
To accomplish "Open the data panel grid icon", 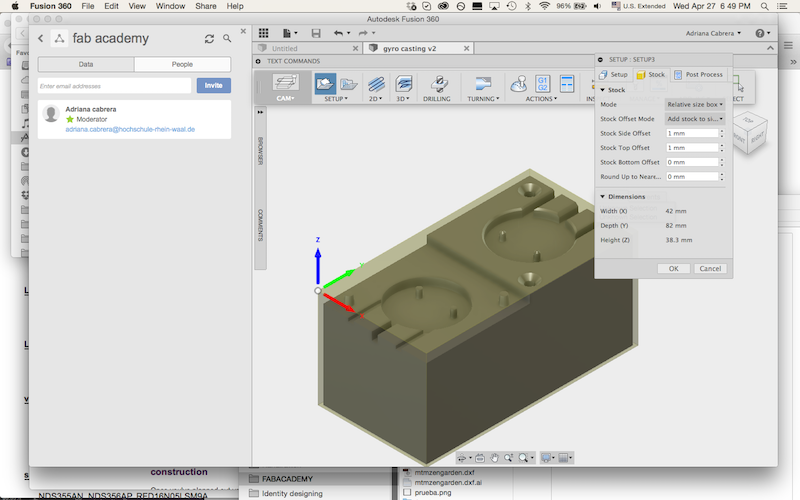I will 263,33.
